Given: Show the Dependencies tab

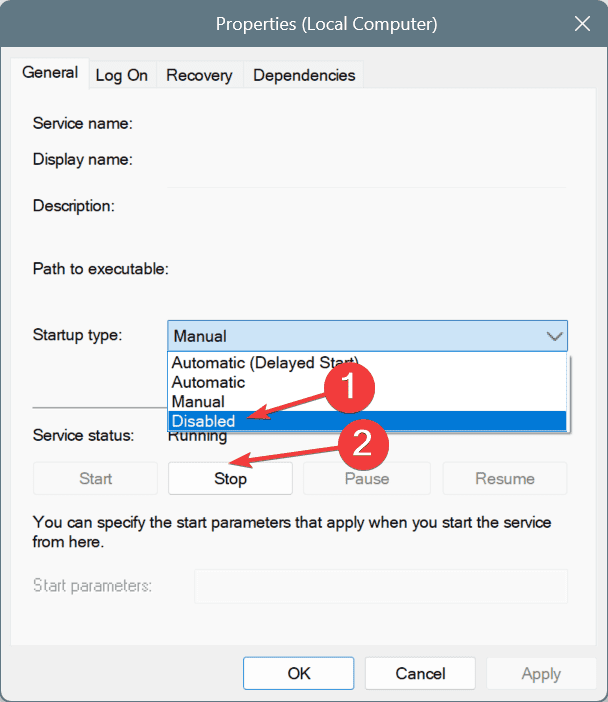Looking at the screenshot, I should (x=304, y=75).
